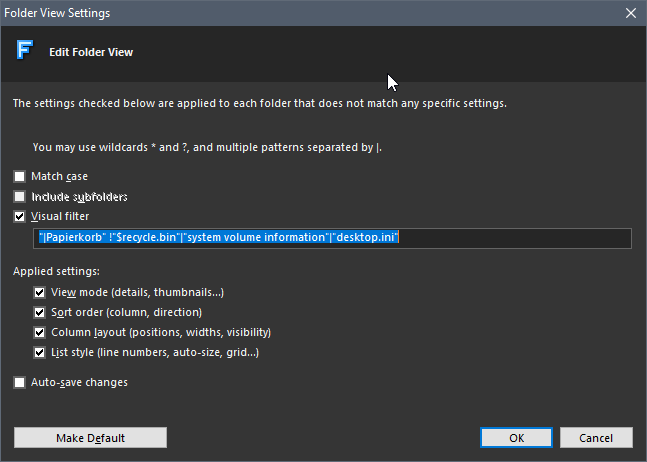This screenshot has height=462, width=647.
Task: Click the Applied settings label
Action: (56, 271)
